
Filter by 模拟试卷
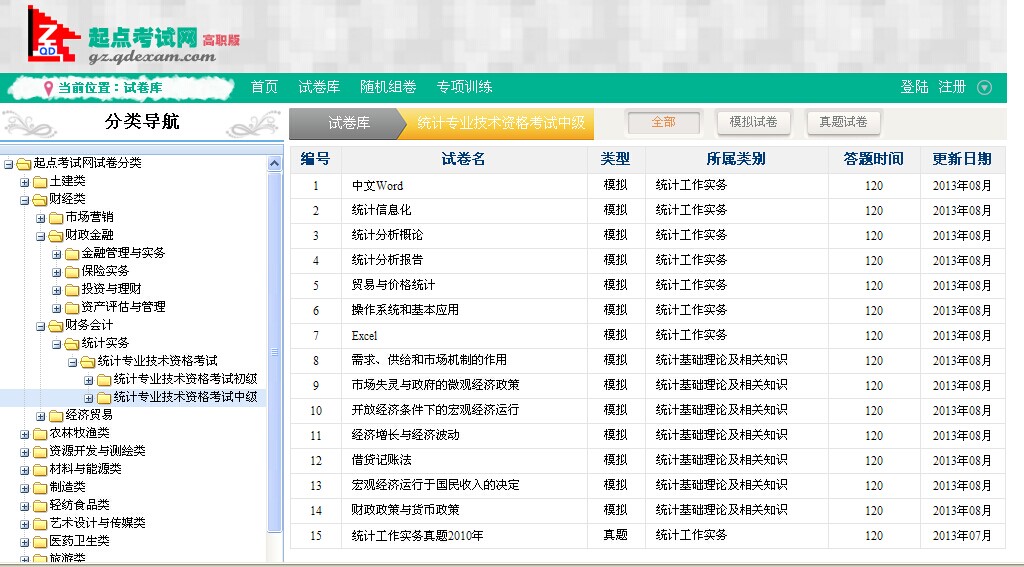(x=753, y=122)
